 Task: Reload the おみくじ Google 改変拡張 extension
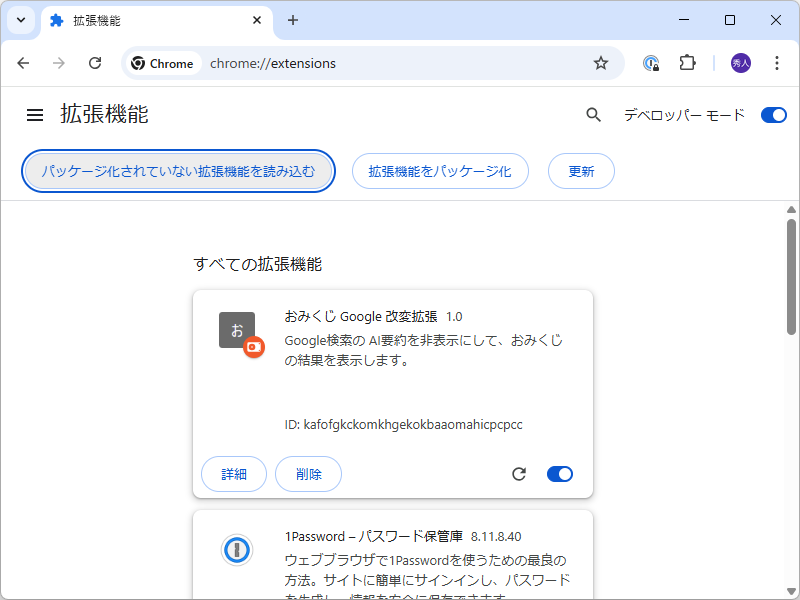click(519, 474)
